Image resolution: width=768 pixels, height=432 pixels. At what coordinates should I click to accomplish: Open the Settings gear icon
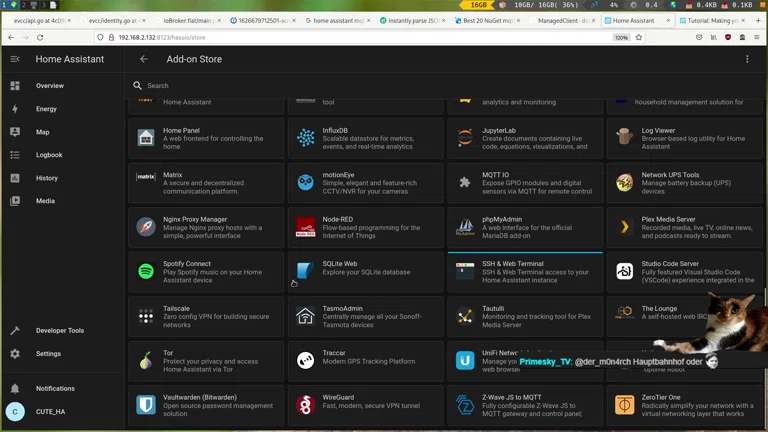(x=15, y=354)
